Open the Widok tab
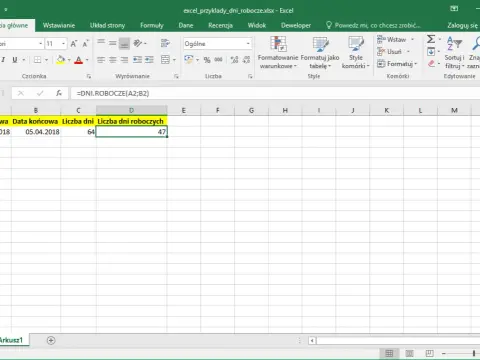Screen dimensions: 480x360 click(257, 25)
